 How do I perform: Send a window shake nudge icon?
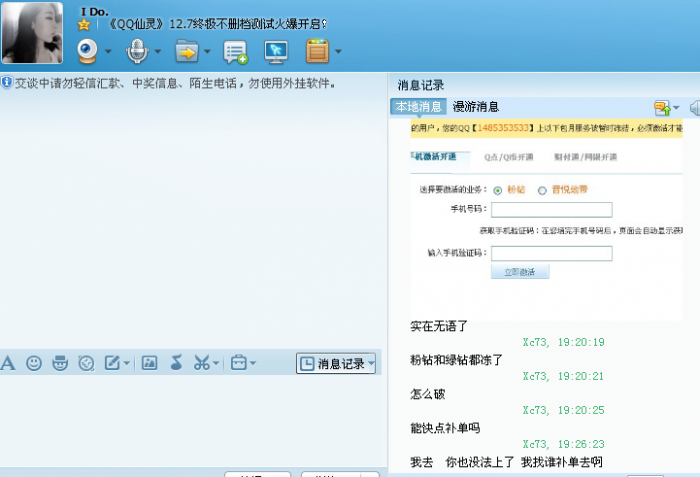pos(86,363)
